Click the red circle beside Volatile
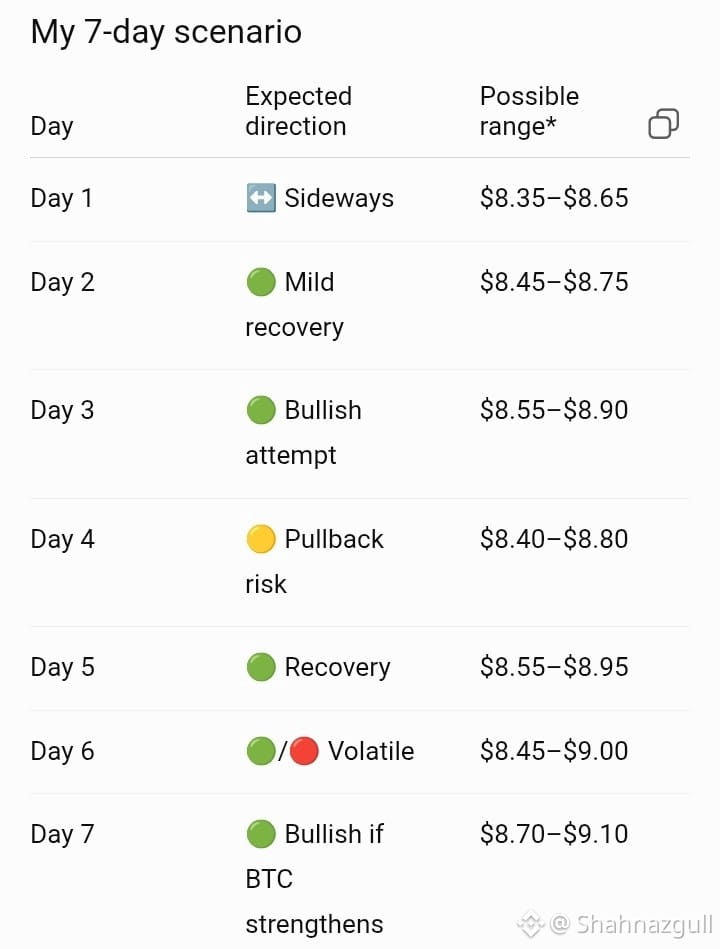Image resolution: width=720 pixels, height=949 pixels. (x=304, y=751)
